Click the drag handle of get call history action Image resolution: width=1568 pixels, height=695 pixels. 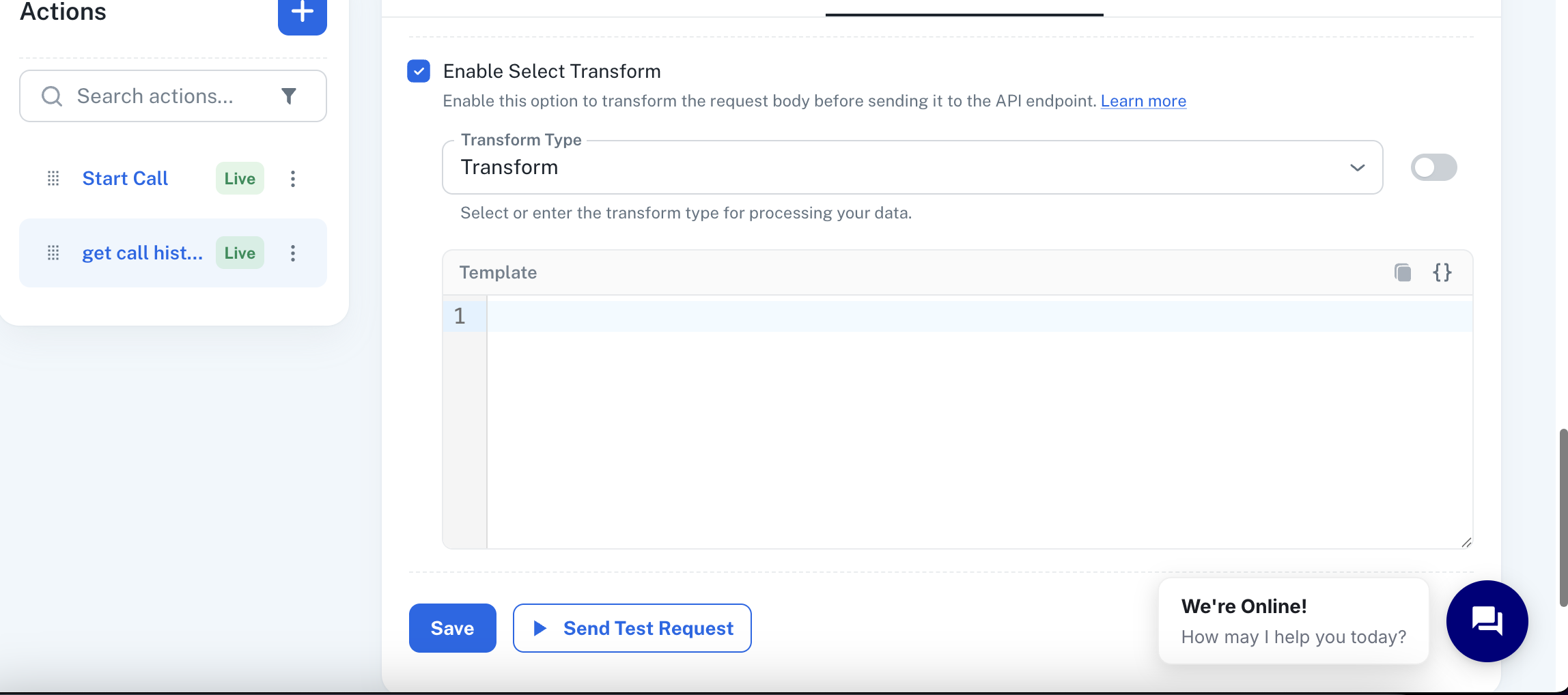point(53,253)
